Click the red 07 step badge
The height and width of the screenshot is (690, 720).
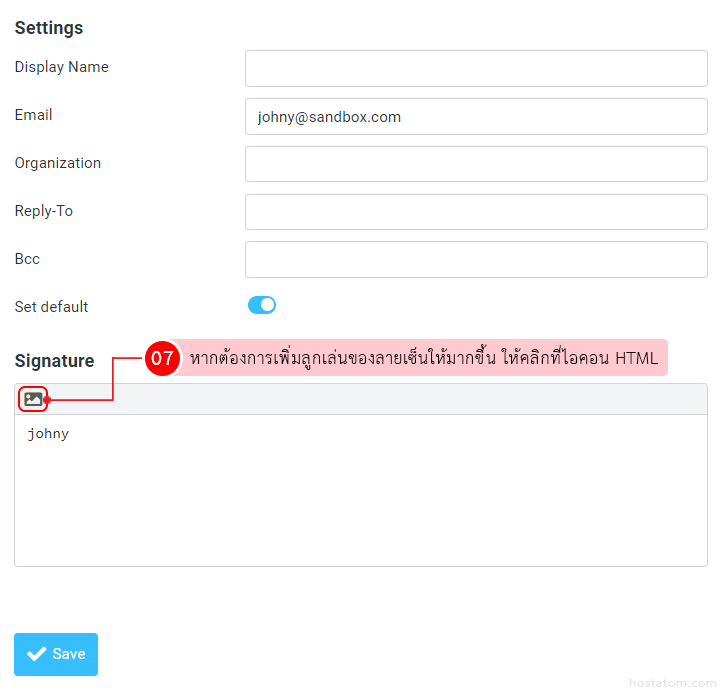[162, 358]
